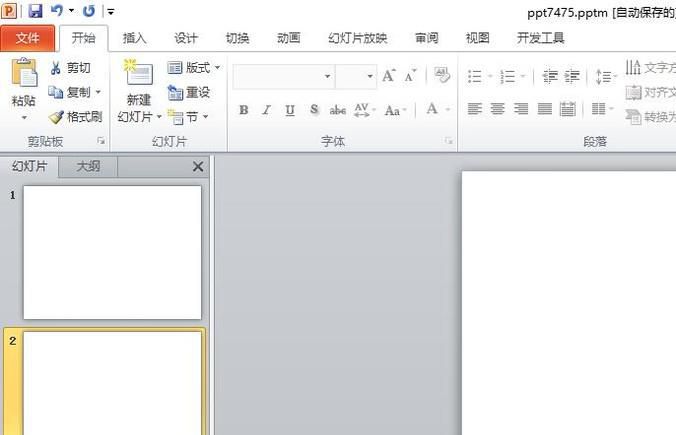Align text right

coord(521,109)
